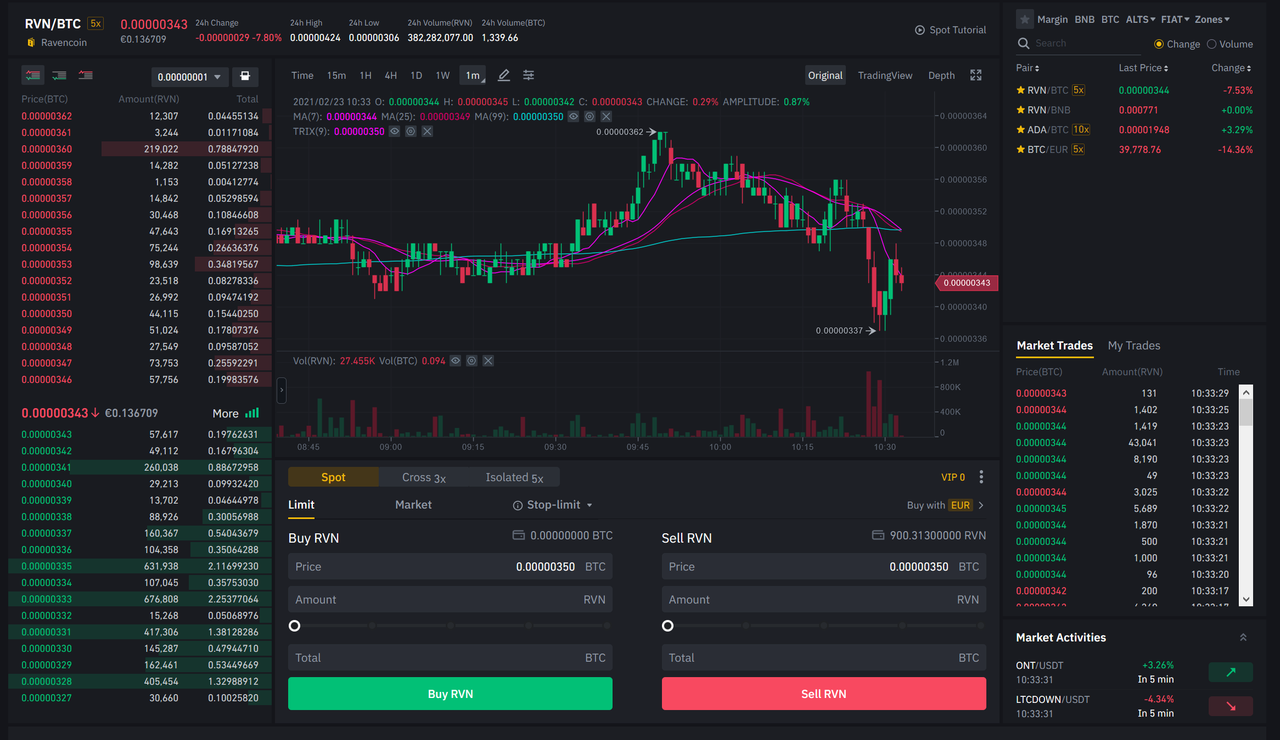This screenshot has width=1280, height=740.
Task: Toggle MA indicator visibility eye
Action: (x=574, y=117)
